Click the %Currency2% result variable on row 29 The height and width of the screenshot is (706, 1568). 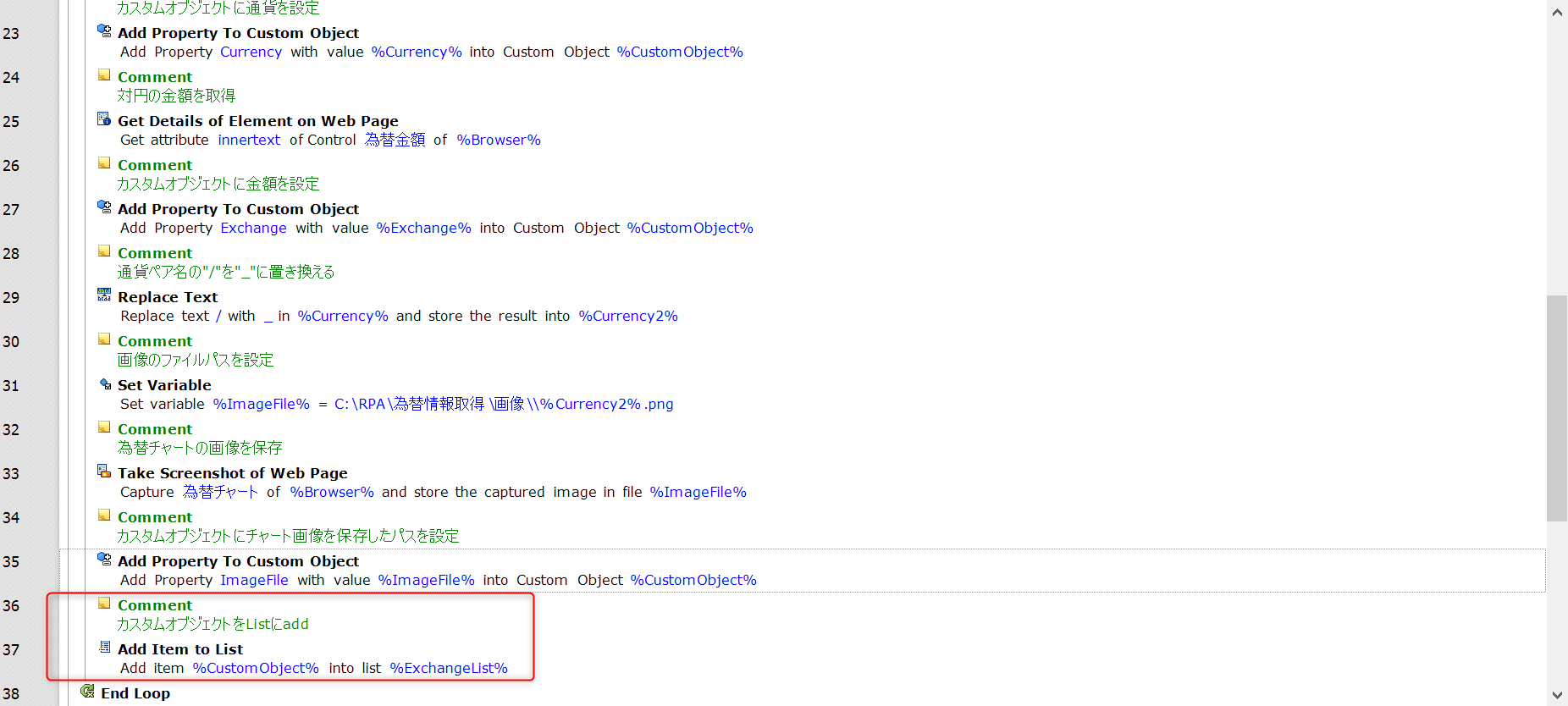[628, 316]
